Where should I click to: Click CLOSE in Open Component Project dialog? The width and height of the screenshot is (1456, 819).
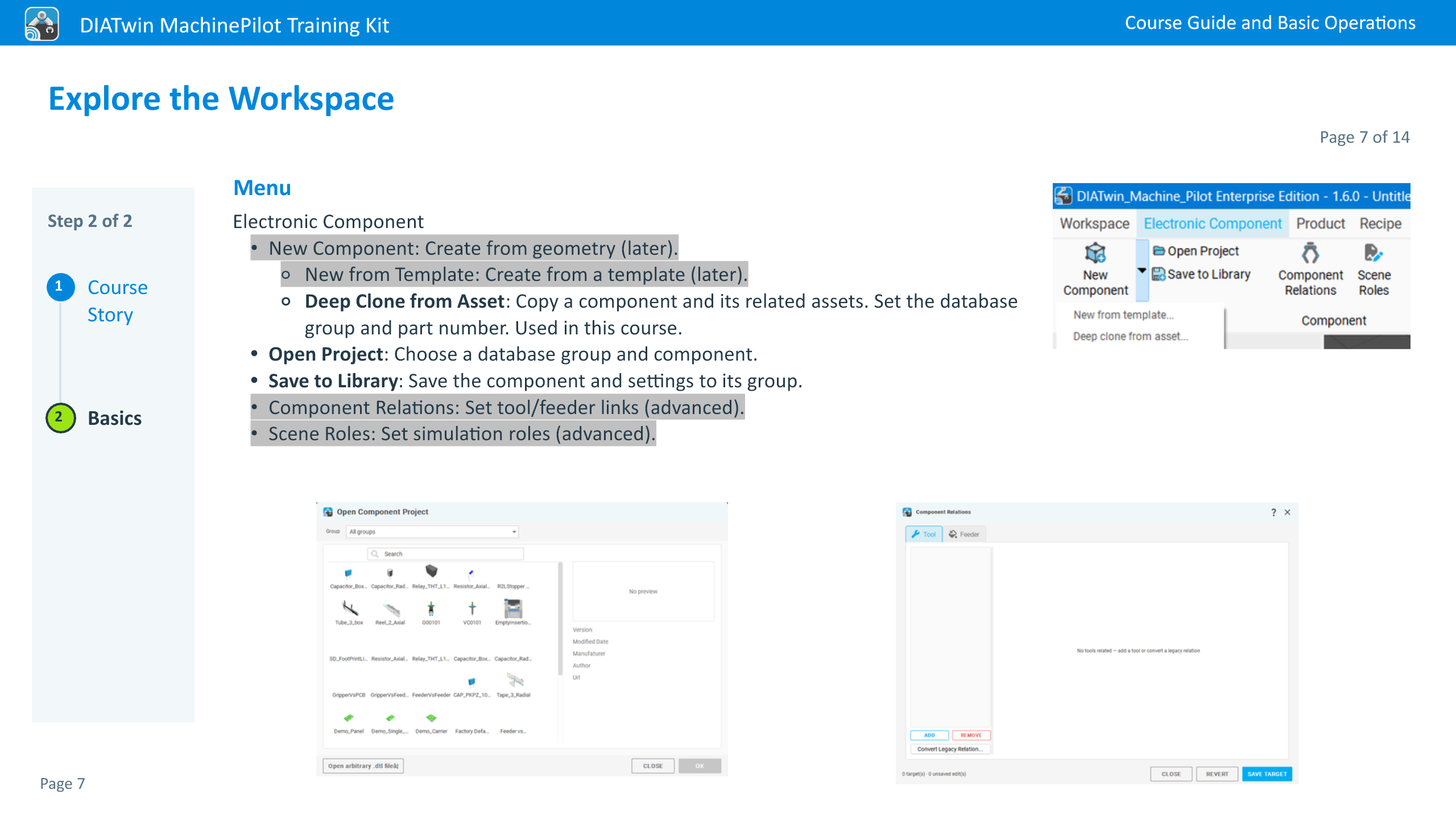[653, 766]
